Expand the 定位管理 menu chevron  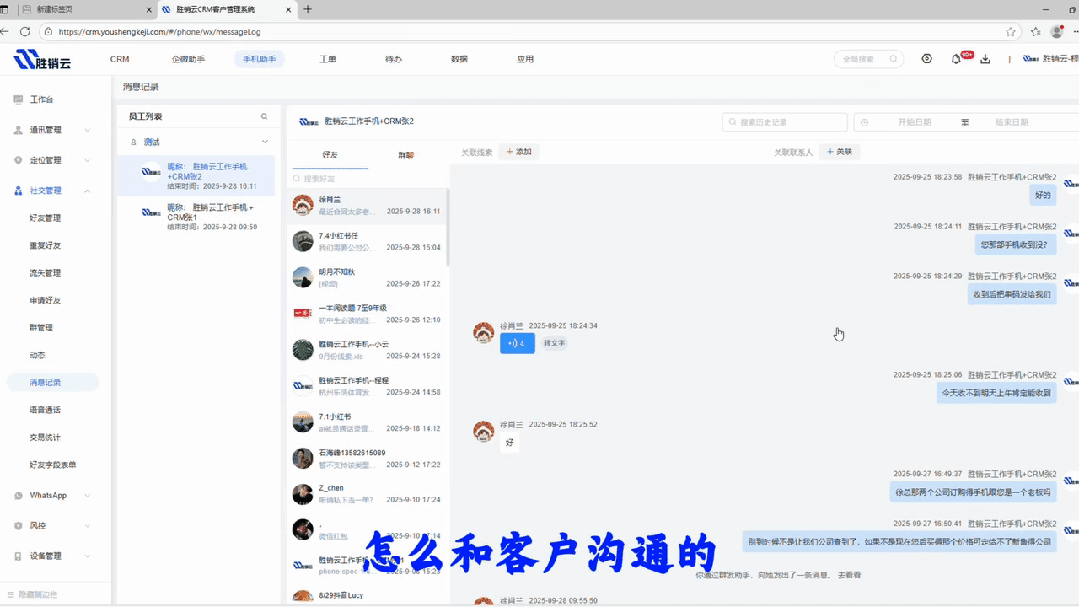click(87, 160)
